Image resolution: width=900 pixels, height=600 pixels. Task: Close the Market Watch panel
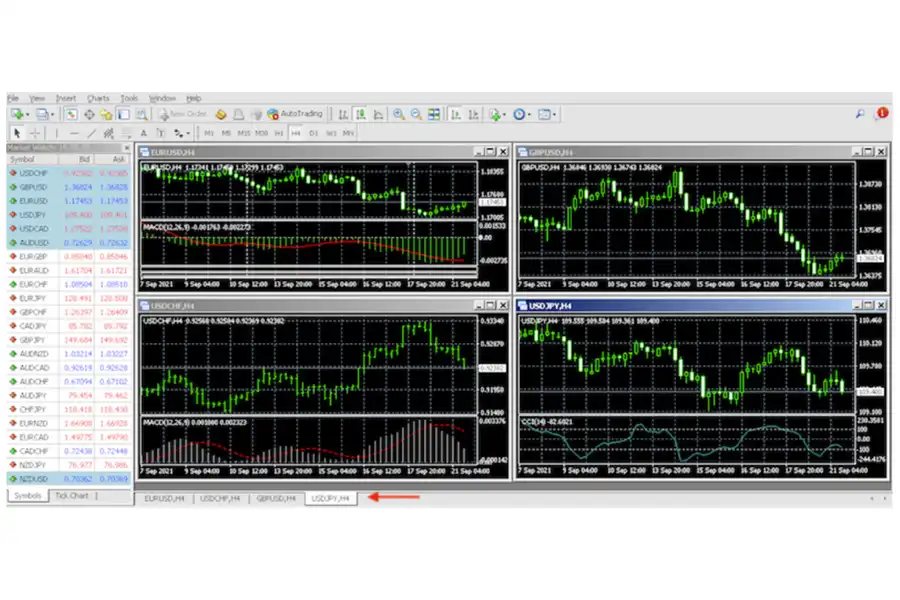[127, 148]
